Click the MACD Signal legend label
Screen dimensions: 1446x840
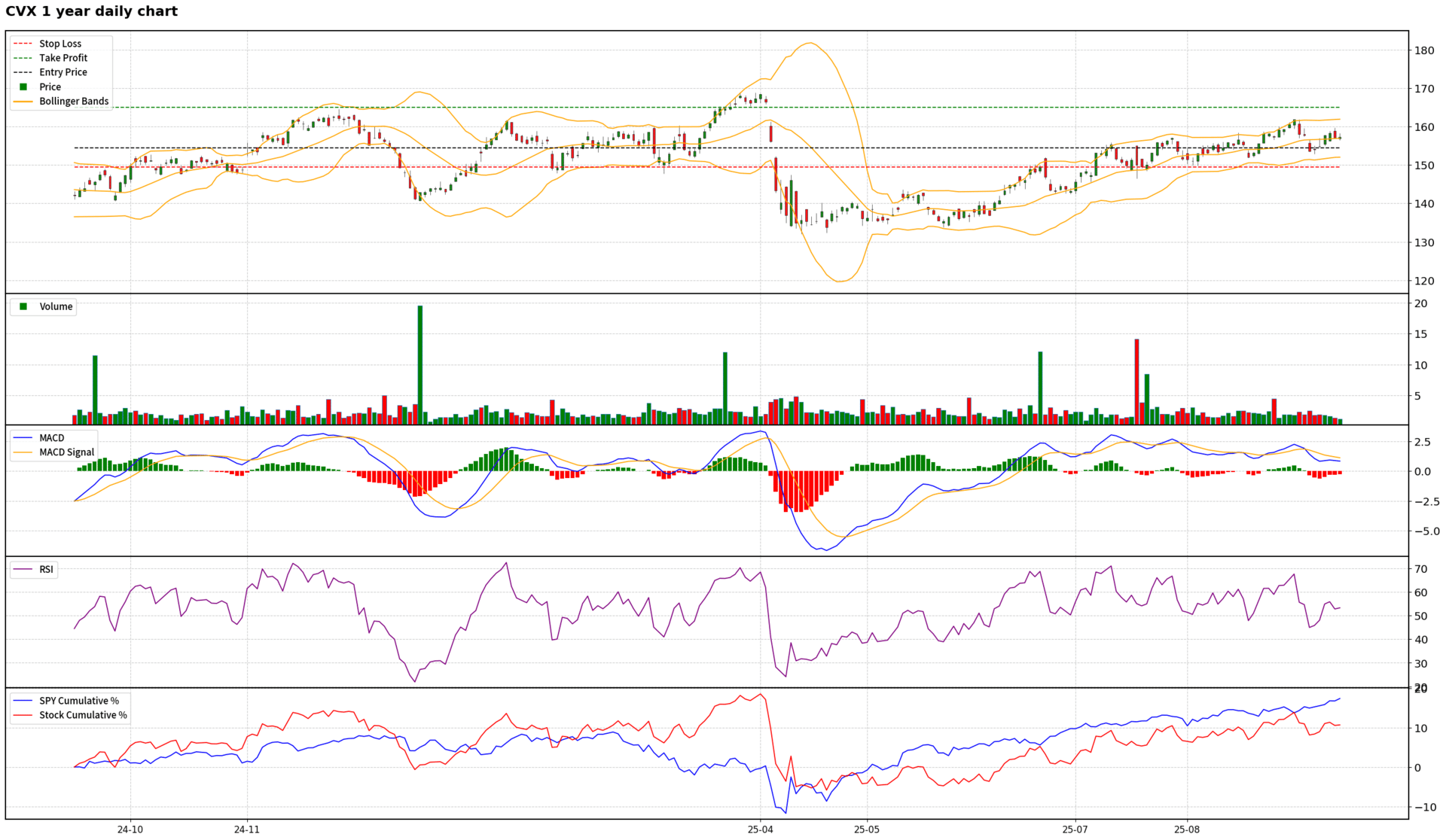(x=67, y=452)
